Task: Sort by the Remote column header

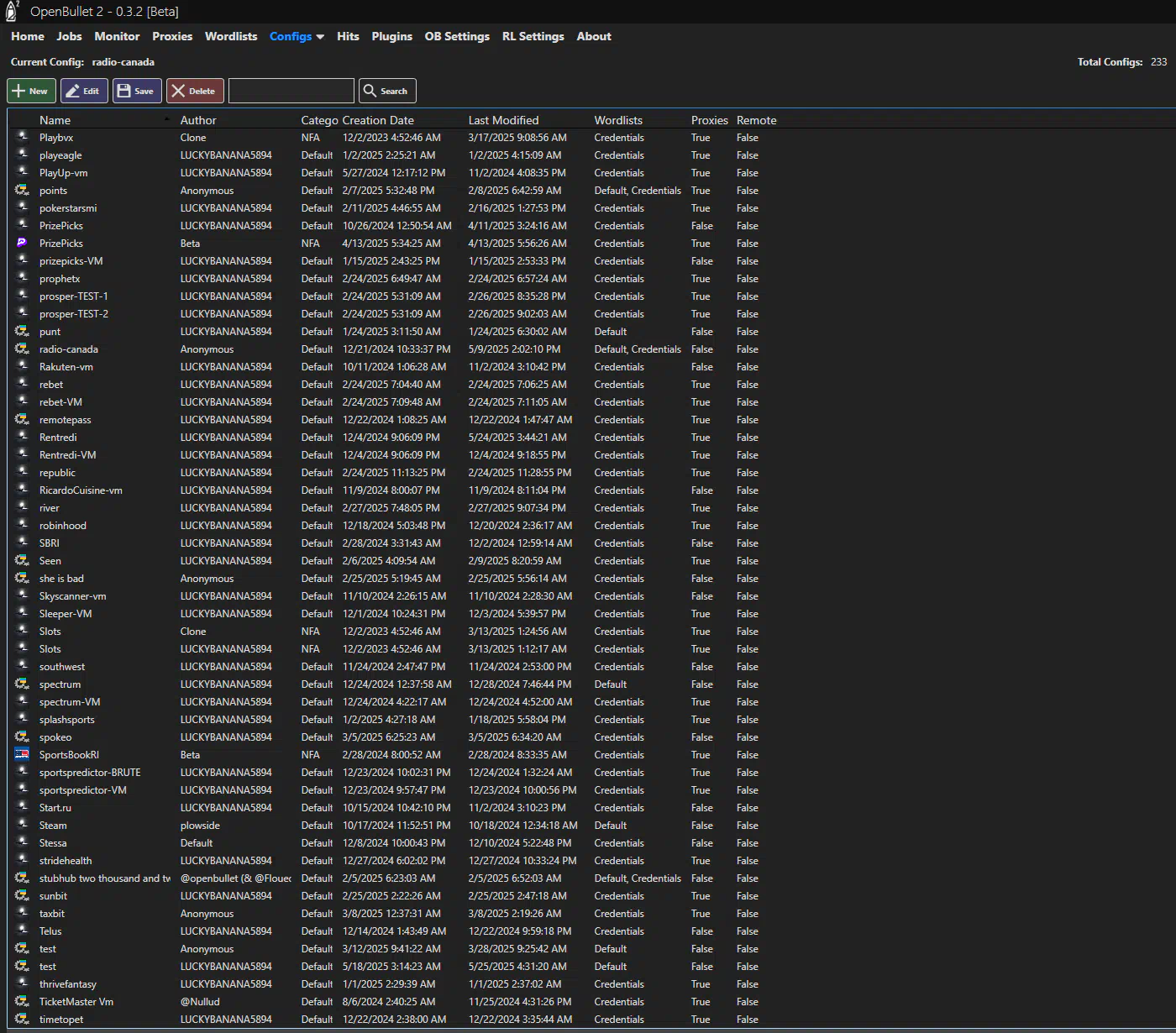Action: tap(756, 120)
